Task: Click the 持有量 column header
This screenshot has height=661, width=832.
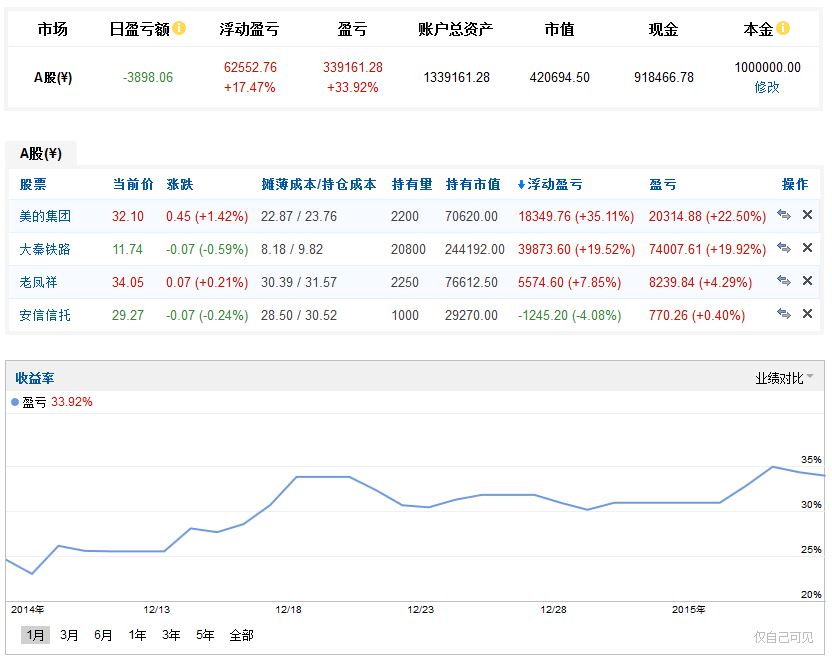Action: [412, 184]
